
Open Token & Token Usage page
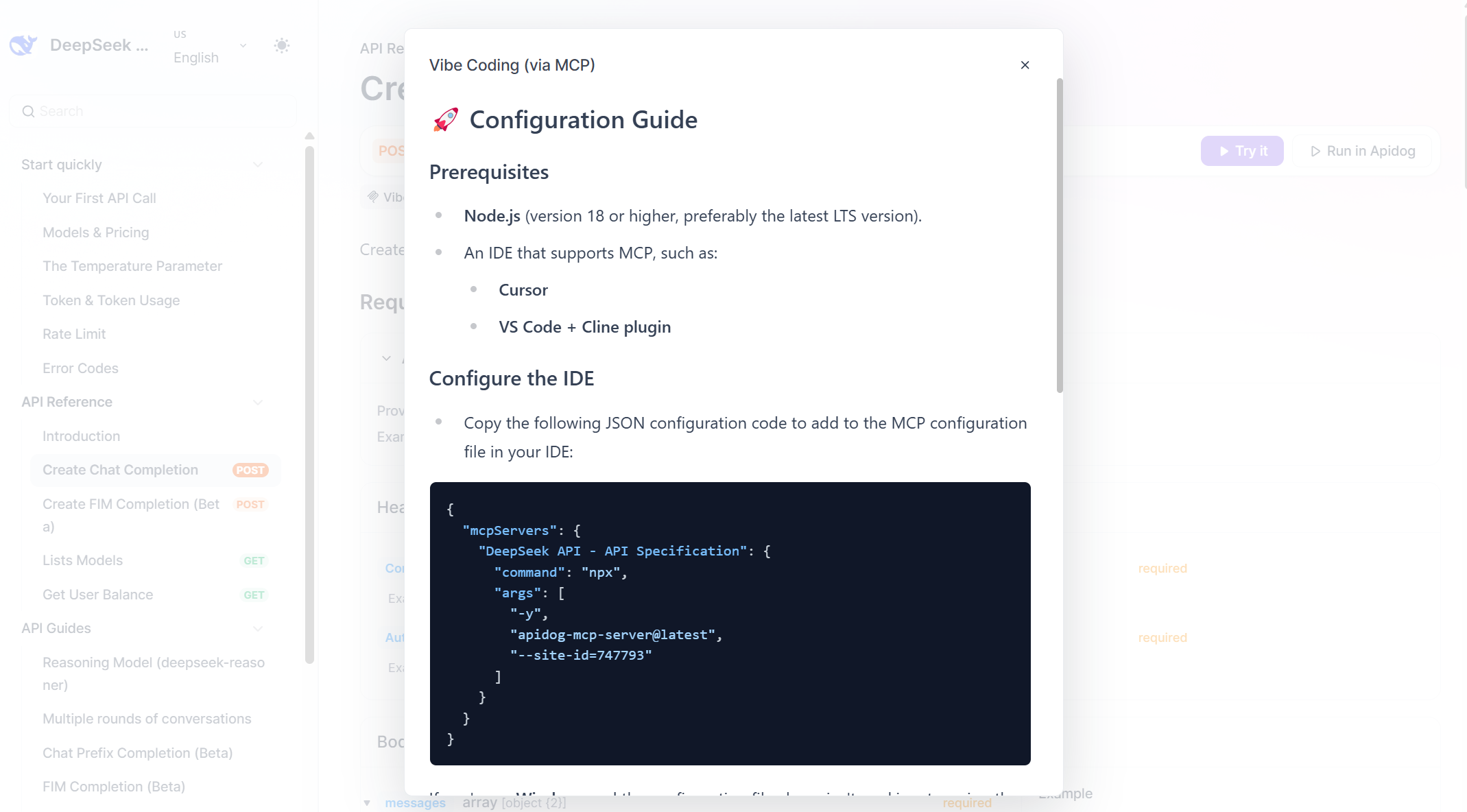pyautogui.click(x=111, y=300)
